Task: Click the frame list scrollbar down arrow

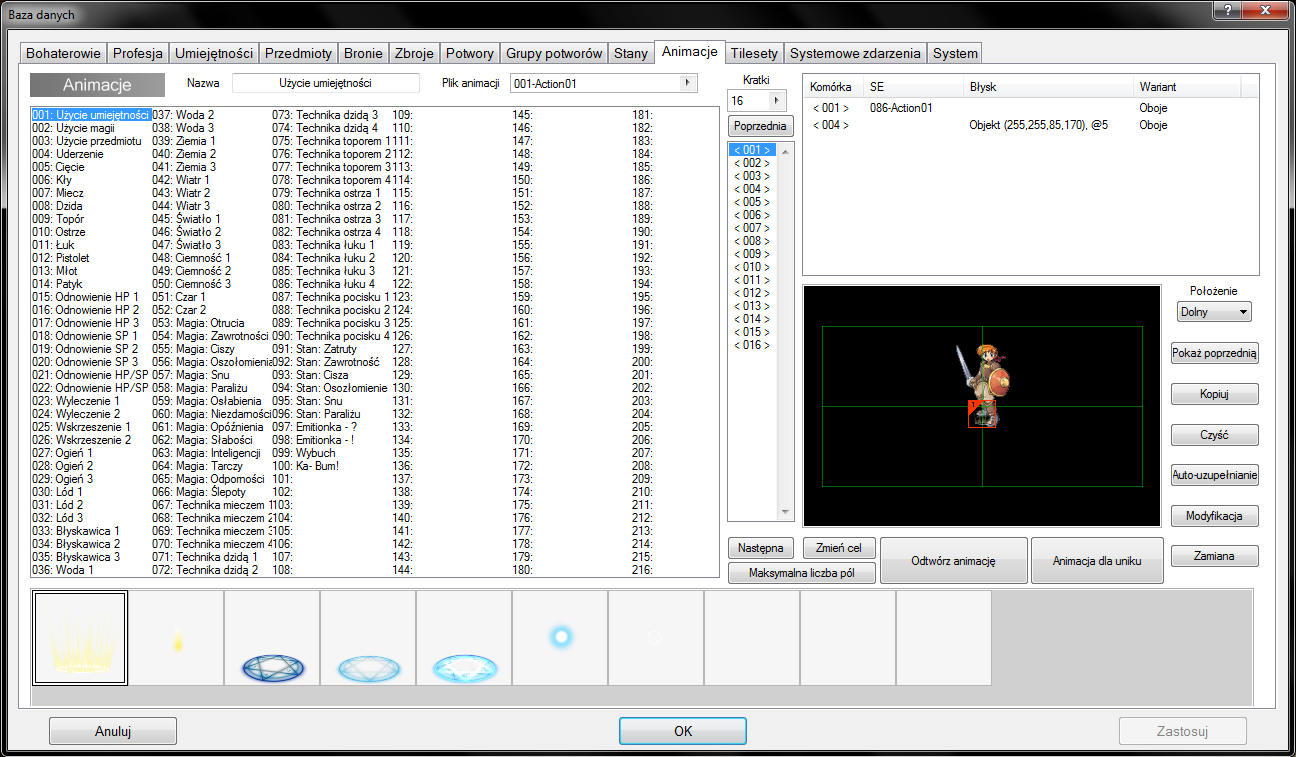Action: pyautogui.click(x=785, y=512)
